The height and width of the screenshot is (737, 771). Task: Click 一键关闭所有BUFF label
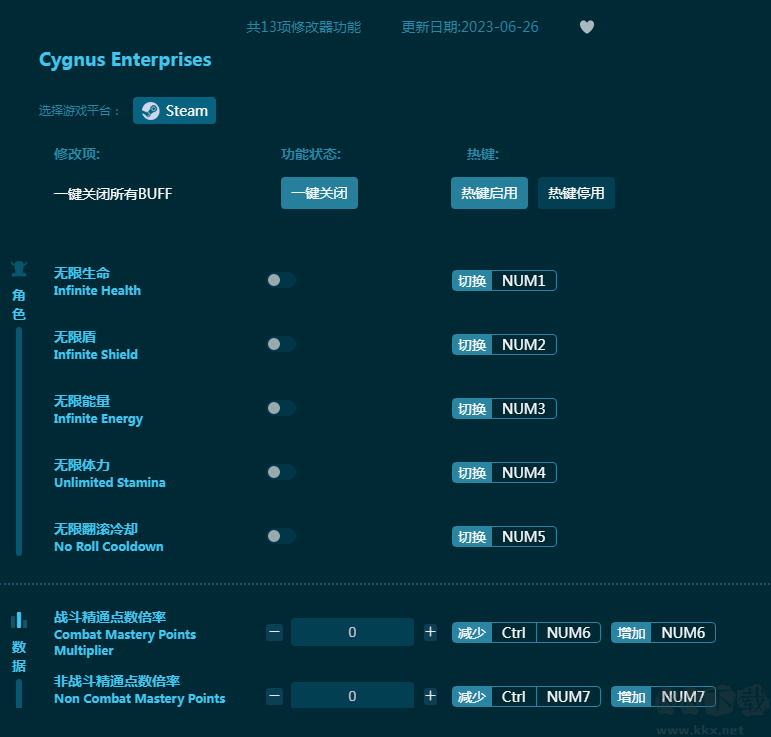[x=113, y=194]
